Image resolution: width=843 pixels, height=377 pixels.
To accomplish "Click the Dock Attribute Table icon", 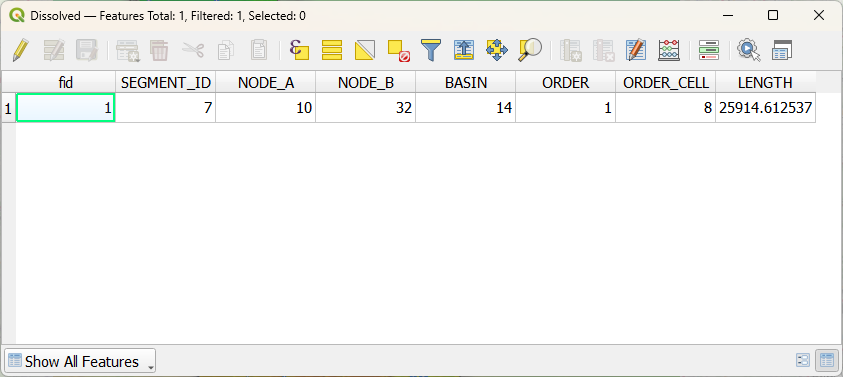I will (x=782, y=50).
